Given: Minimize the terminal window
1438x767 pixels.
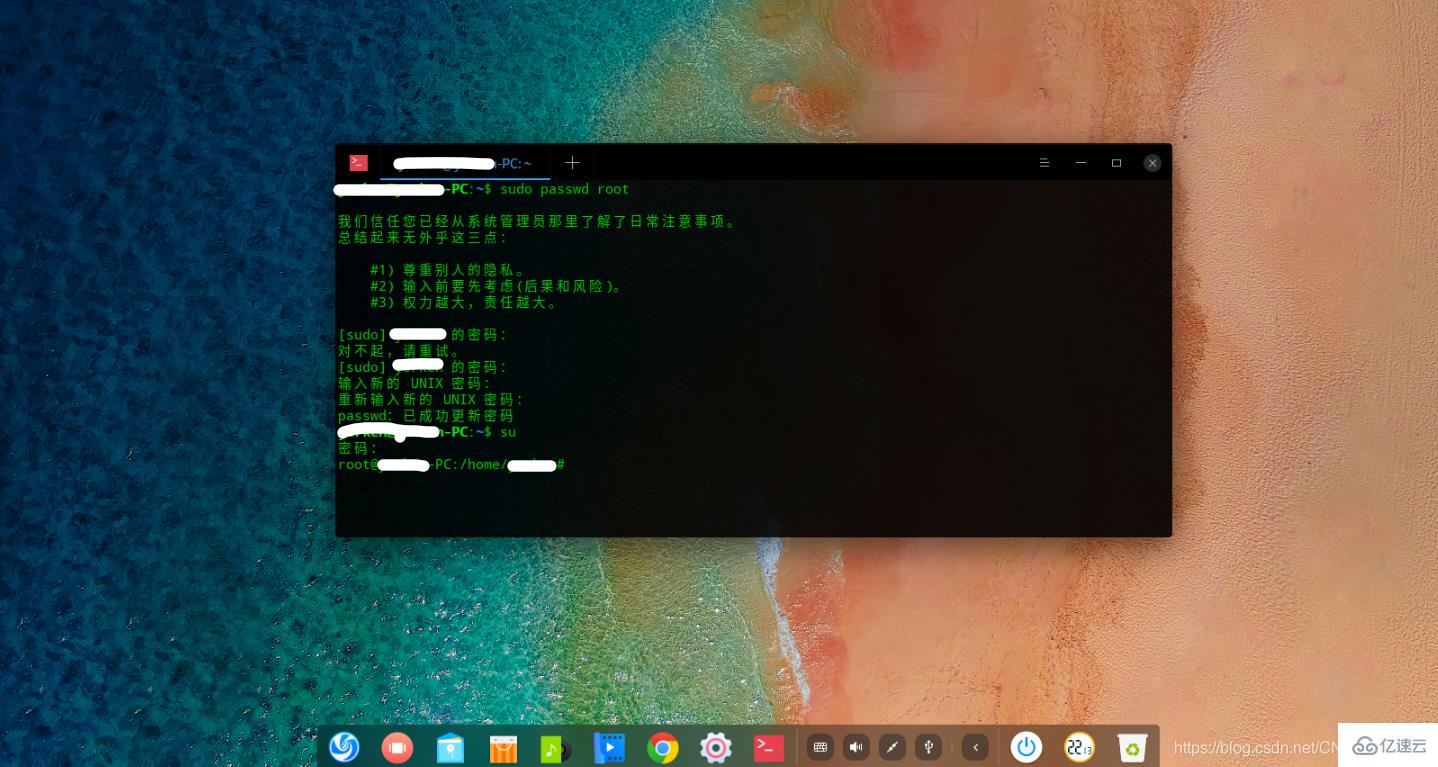Looking at the screenshot, I should coord(1081,163).
